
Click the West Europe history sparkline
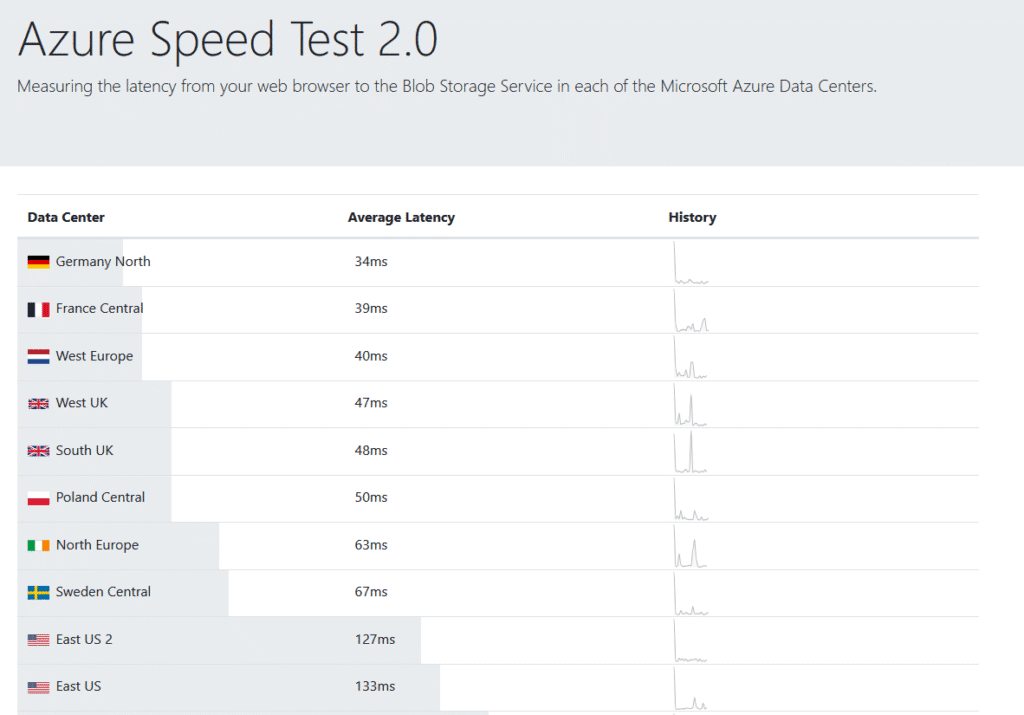[691, 357]
